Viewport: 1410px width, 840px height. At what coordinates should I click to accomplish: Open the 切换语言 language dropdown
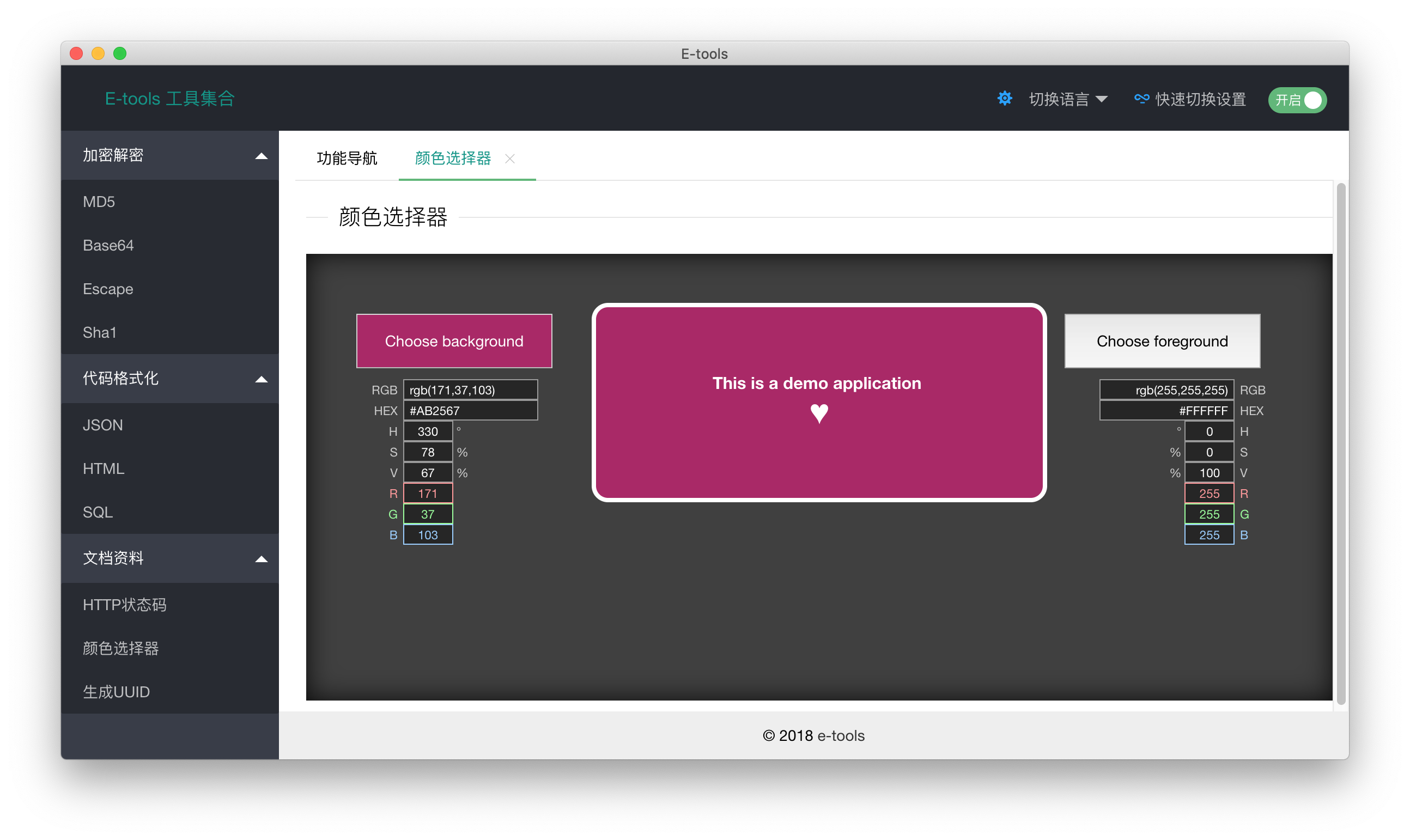click(1067, 99)
